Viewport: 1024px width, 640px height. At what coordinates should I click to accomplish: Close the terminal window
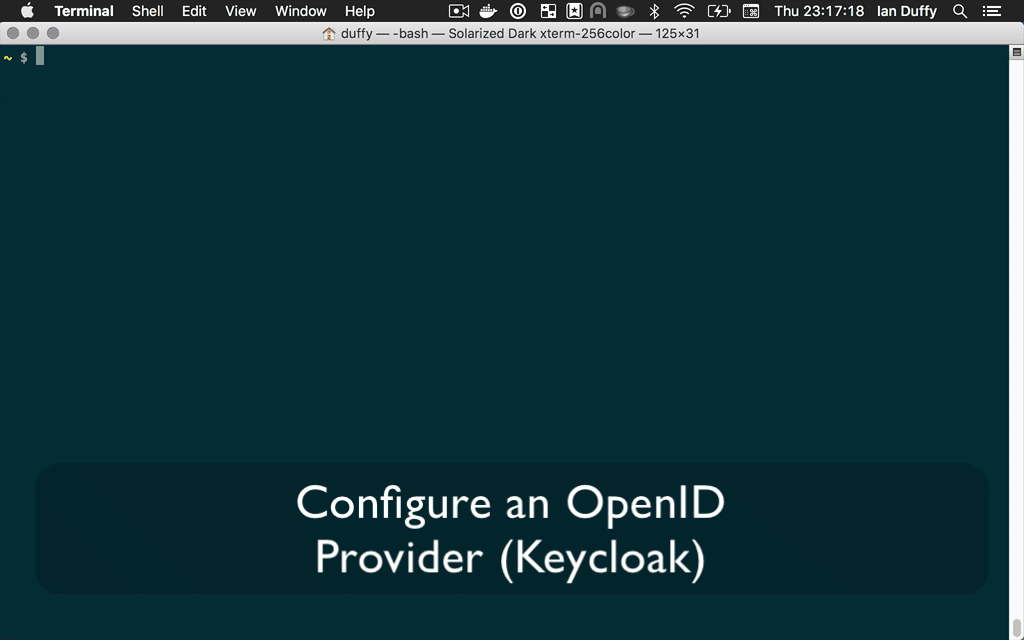click(13, 33)
